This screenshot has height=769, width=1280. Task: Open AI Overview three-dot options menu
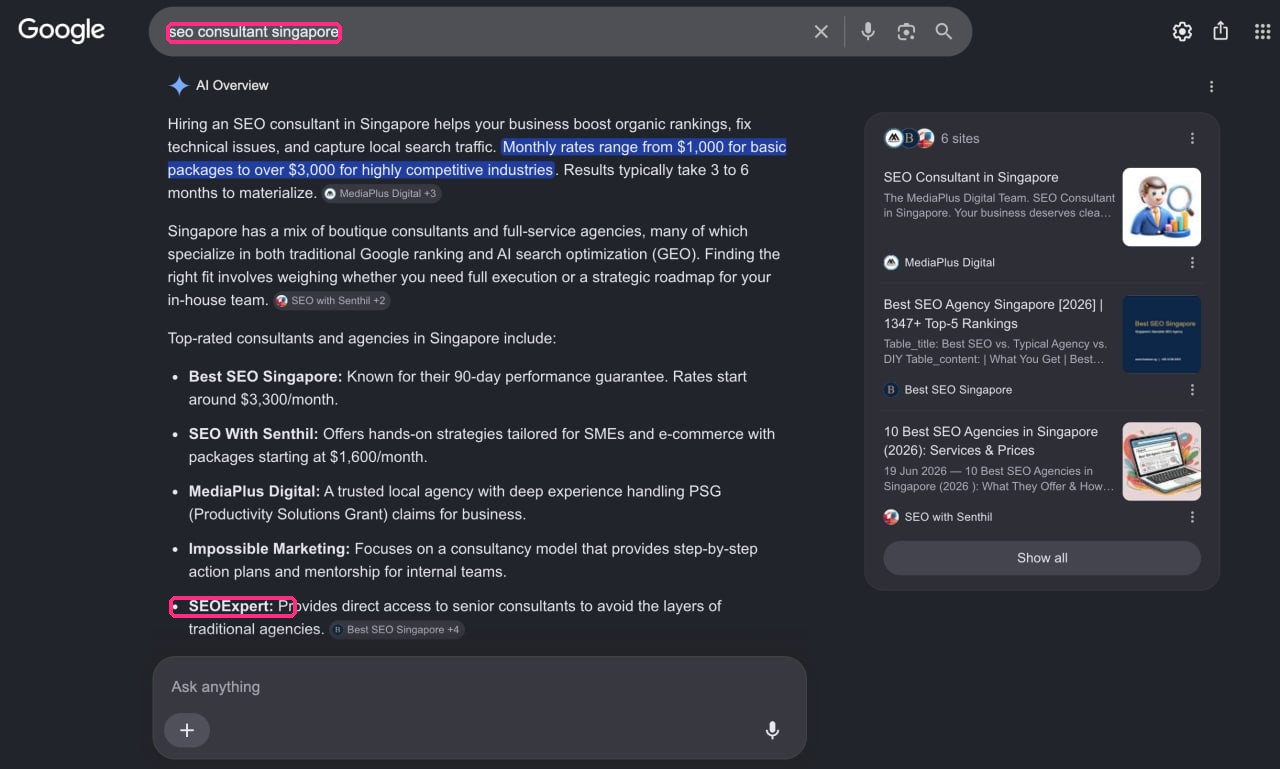1211,87
